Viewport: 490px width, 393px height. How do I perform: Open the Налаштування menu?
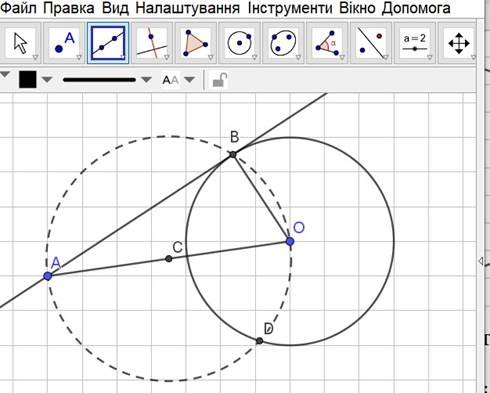(x=188, y=8)
